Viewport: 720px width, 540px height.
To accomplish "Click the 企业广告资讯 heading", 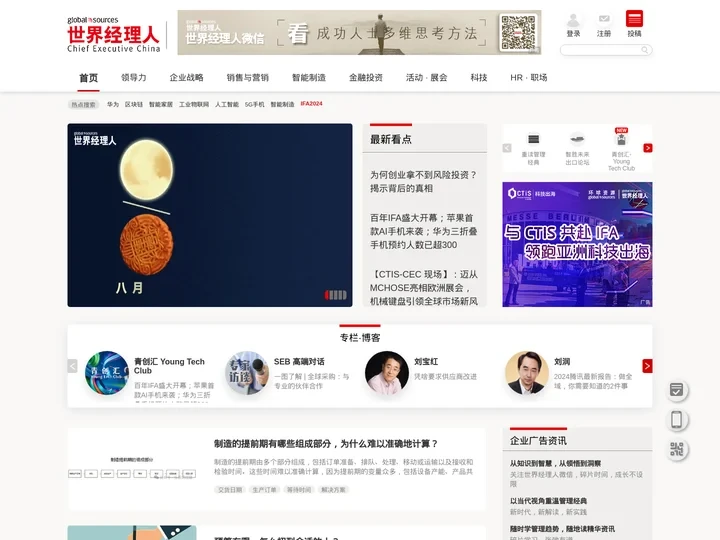I will (538, 441).
